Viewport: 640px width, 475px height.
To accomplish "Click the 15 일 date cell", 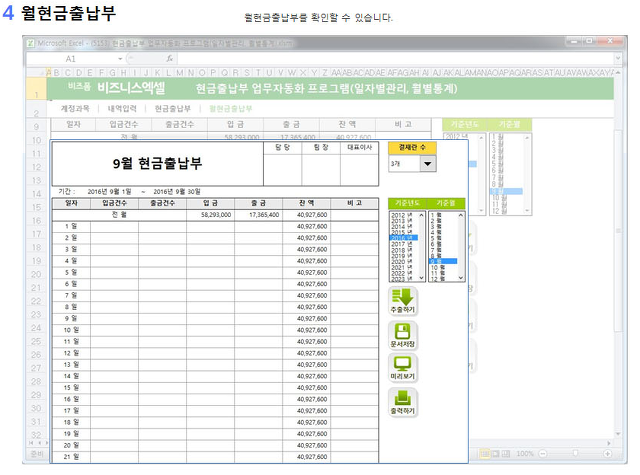I will [71, 387].
